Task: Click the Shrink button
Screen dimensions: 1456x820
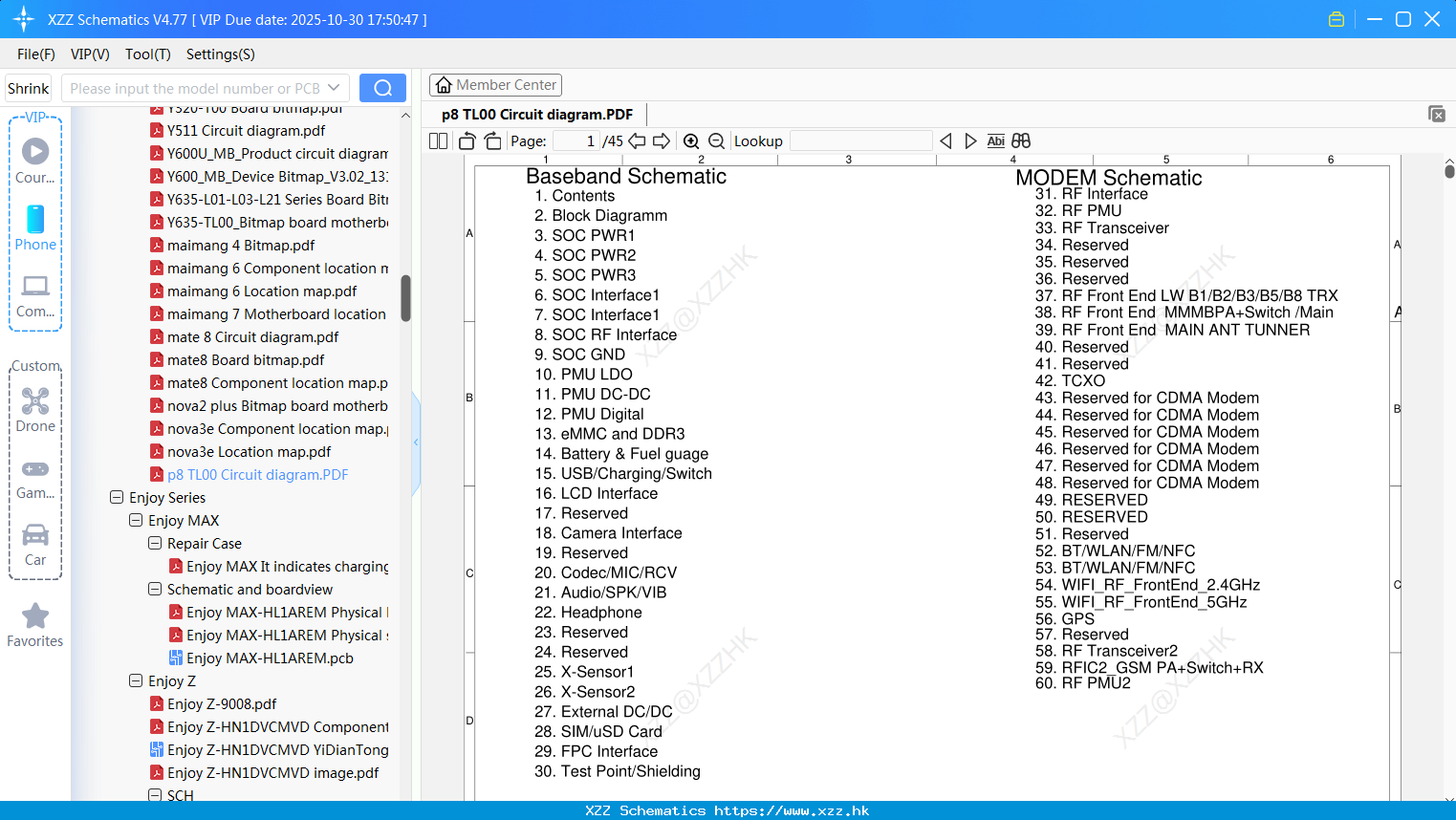Action: (x=29, y=88)
